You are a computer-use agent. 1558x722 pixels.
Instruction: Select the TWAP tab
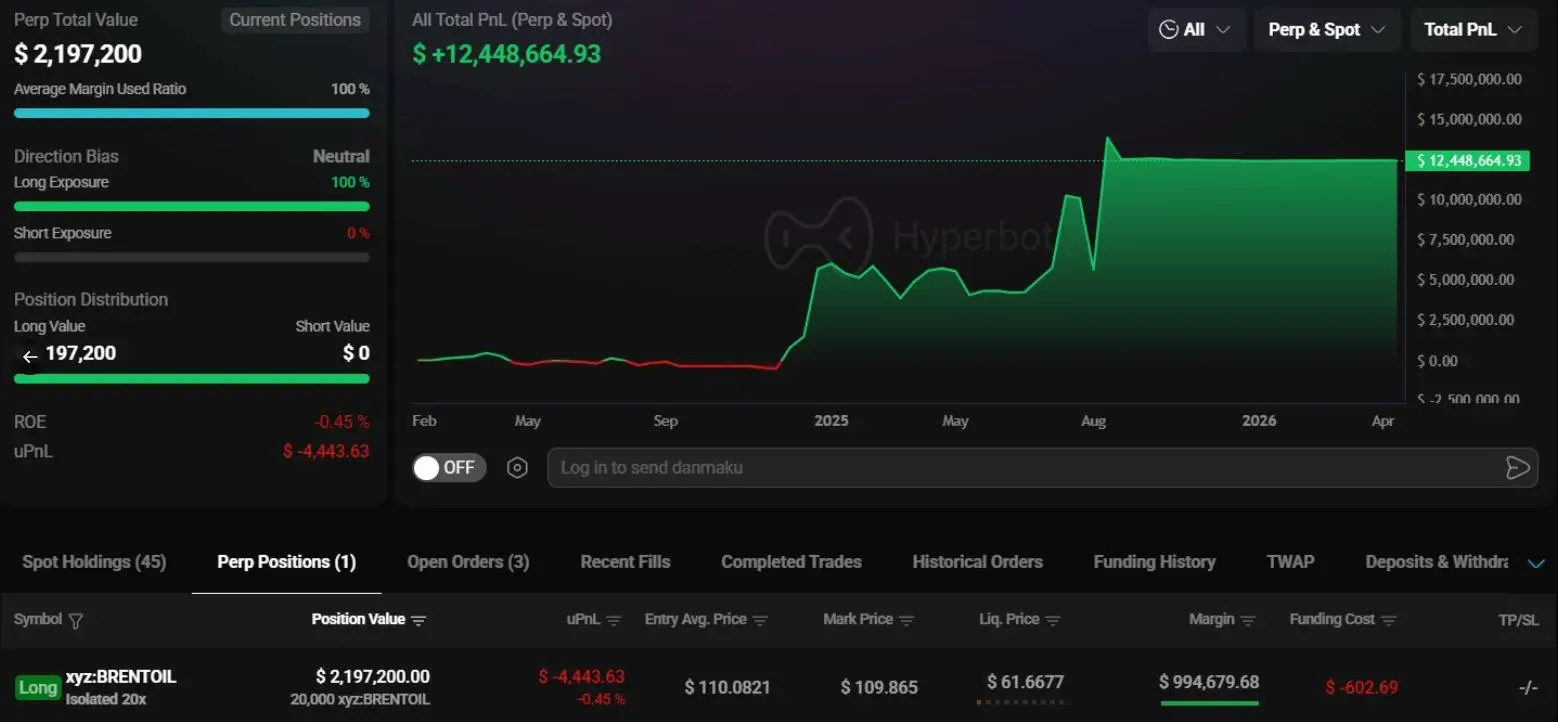[x=1290, y=562]
